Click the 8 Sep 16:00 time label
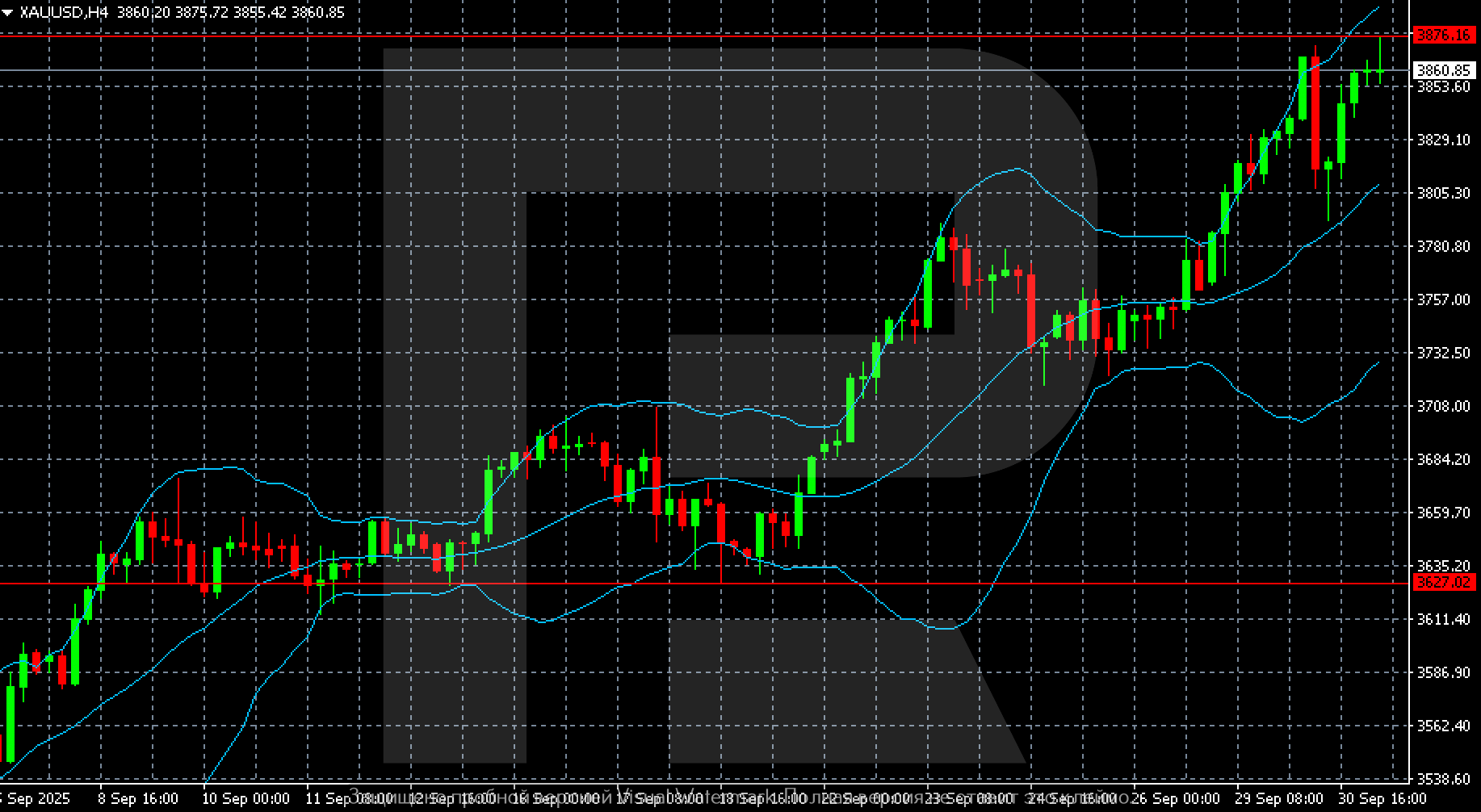 (x=138, y=798)
